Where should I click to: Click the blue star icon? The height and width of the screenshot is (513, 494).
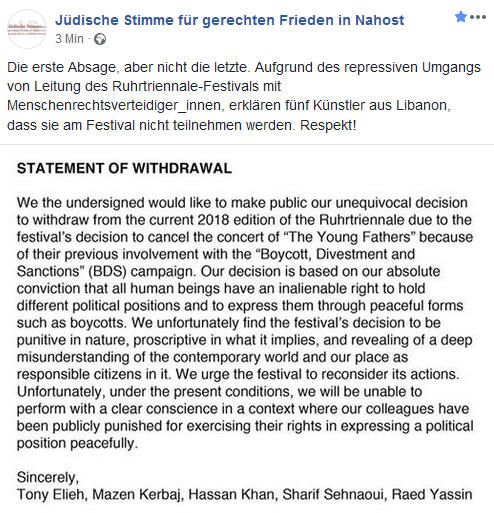point(461,16)
